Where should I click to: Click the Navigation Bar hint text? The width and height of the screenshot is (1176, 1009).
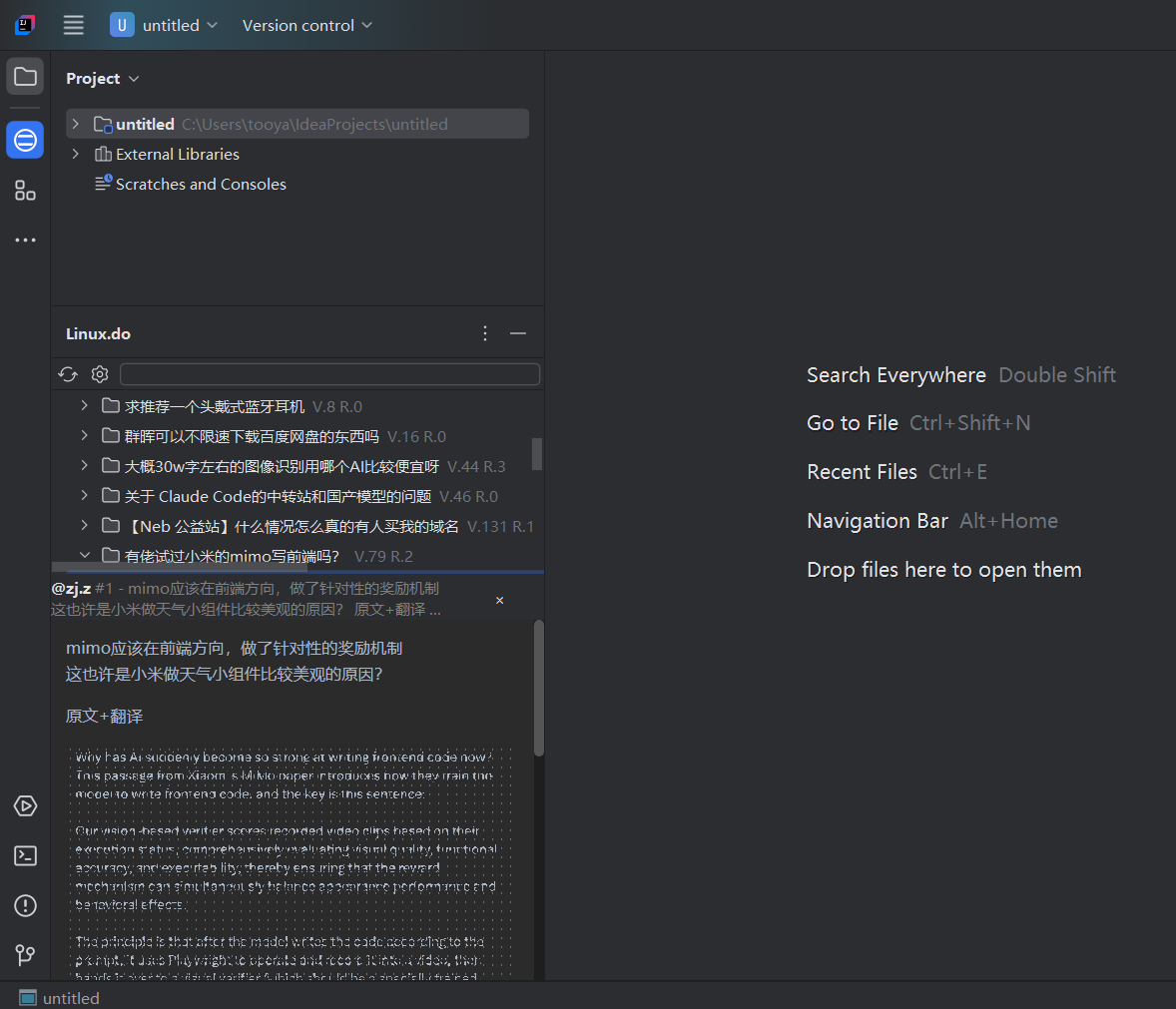878,520
